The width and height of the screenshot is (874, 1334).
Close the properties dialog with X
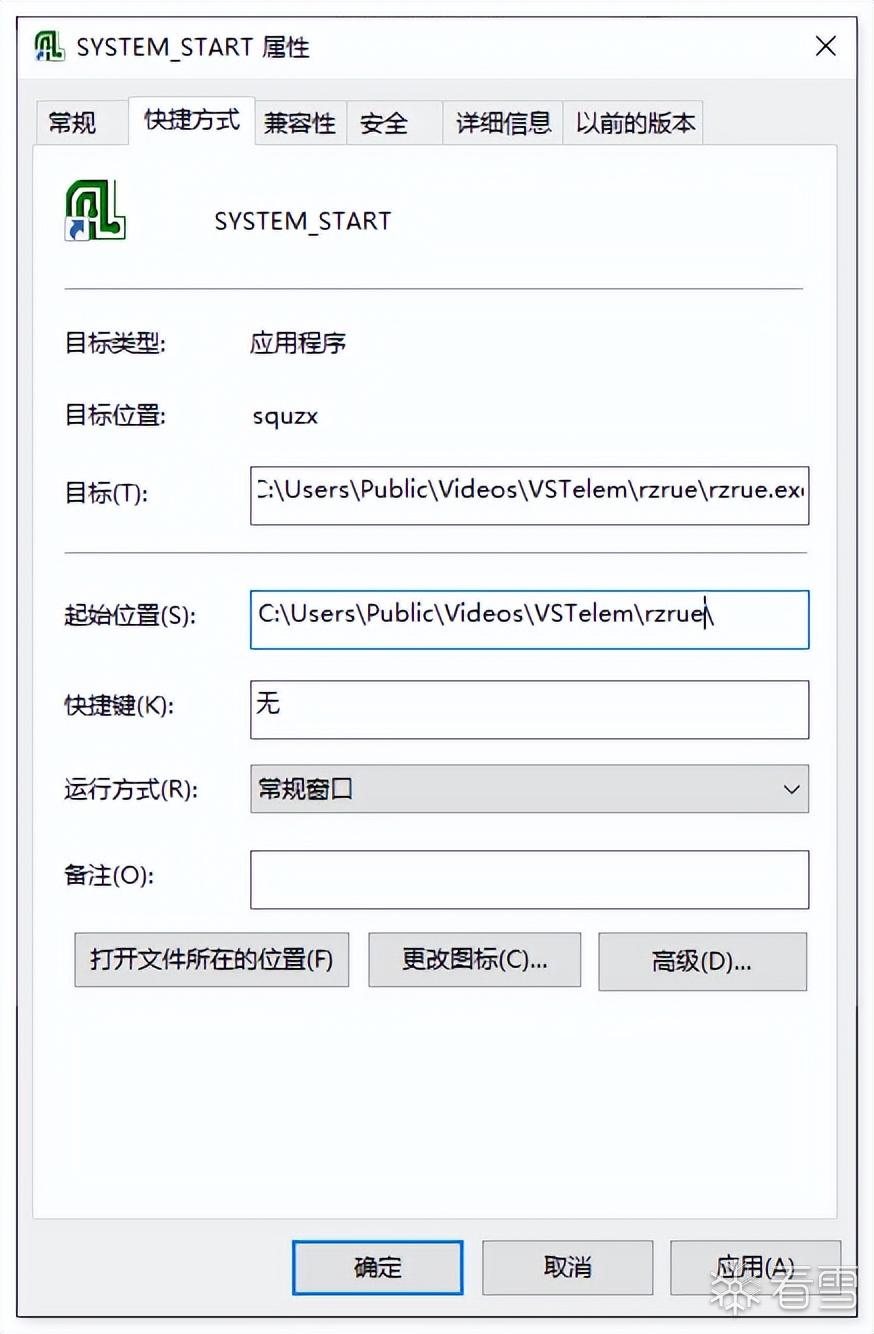coord(825,46)
